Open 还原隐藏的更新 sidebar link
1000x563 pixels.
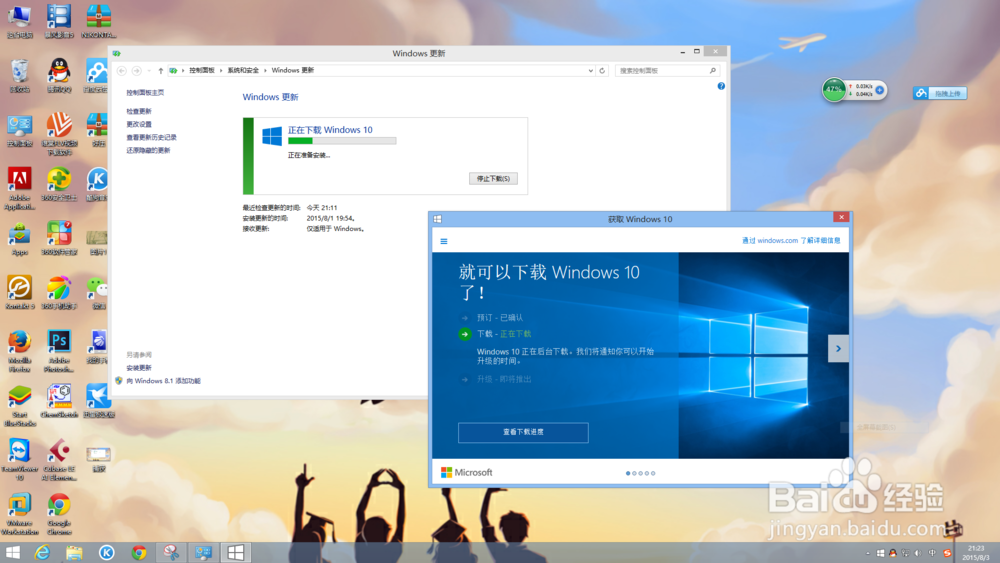pyautogui.click(x=148, y=150)
